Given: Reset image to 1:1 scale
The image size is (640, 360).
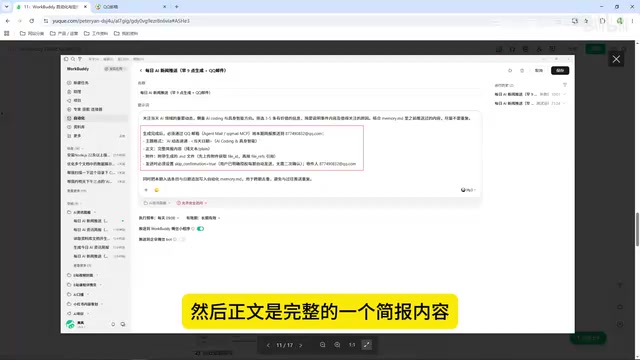Looking at the screenshot, I should pyautogui.click(x=352, y=345).
